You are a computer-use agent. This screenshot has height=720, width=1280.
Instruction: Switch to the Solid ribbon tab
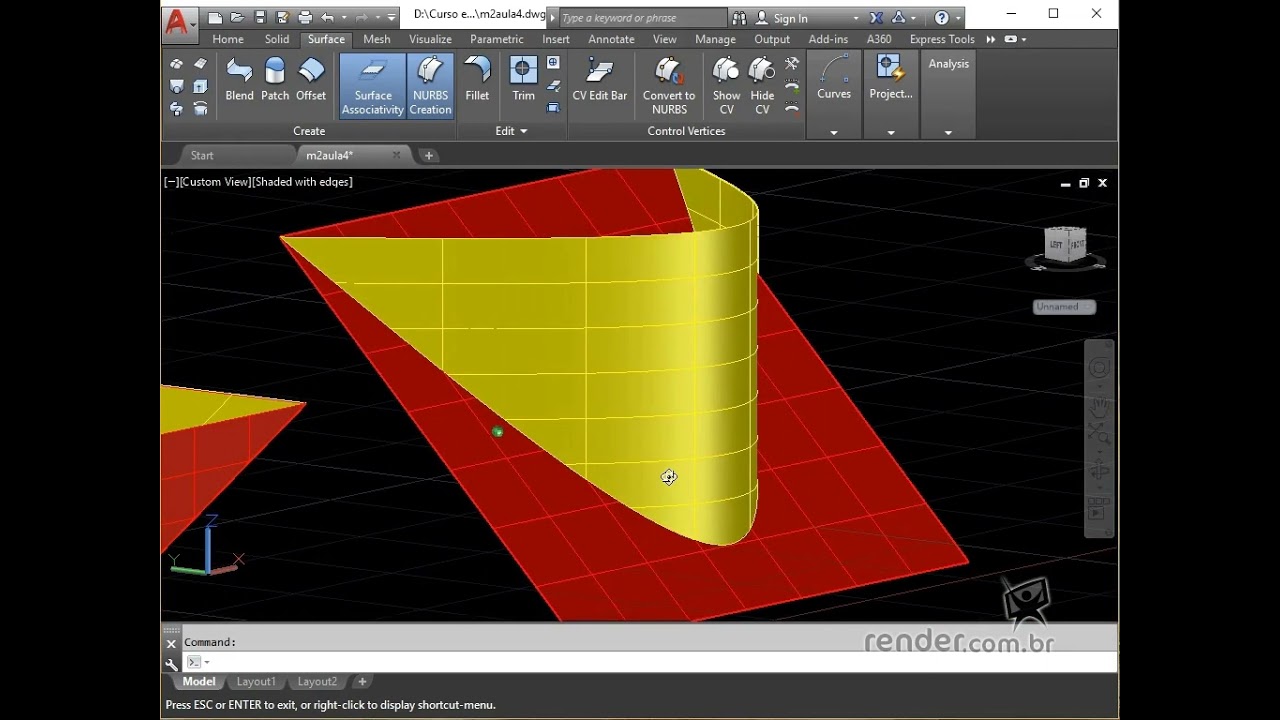pos(277,39)
